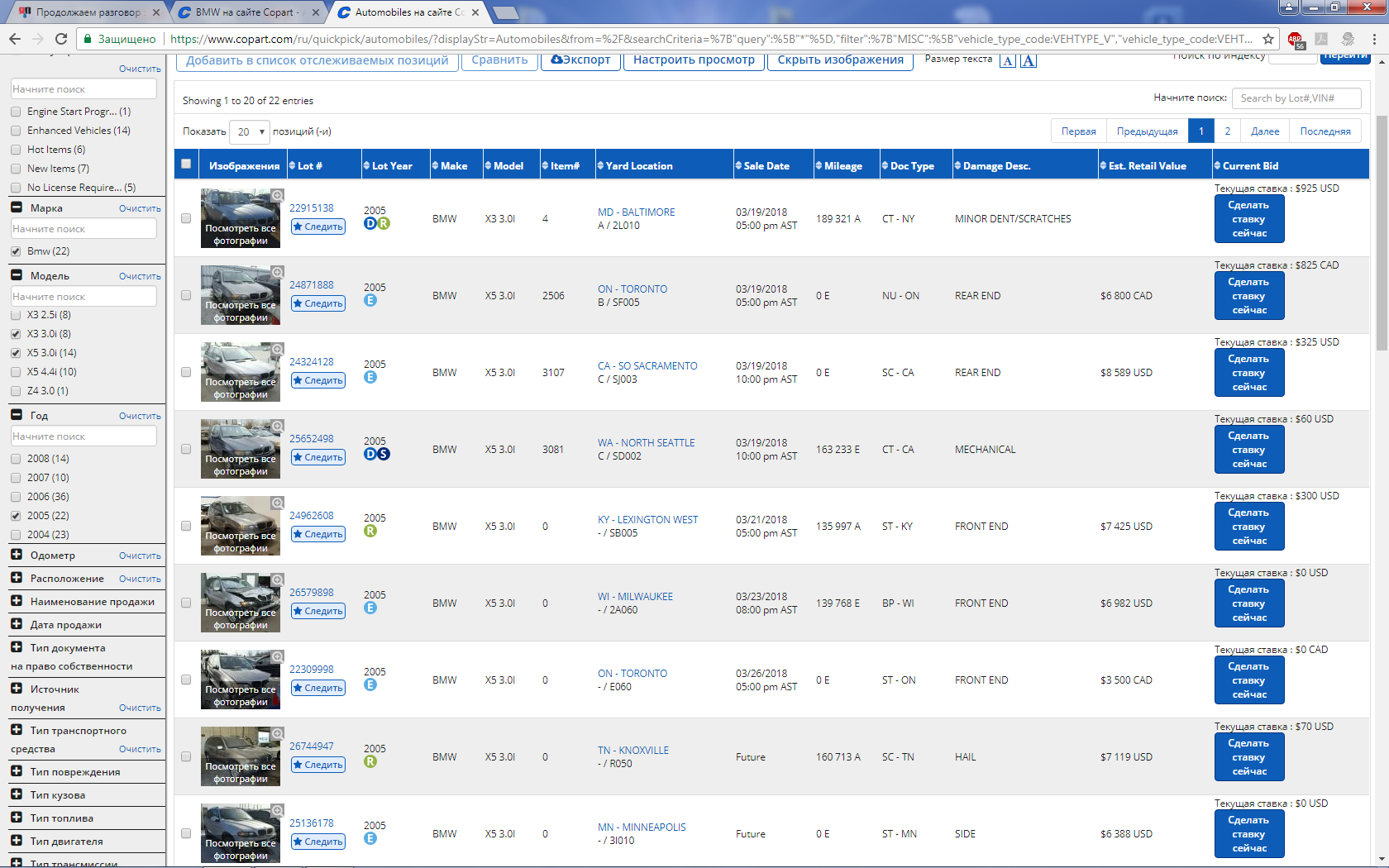This screenshot has height=868, width=1389.
Task: Open Настроить просмотр view settings
Action: point(694,60)
